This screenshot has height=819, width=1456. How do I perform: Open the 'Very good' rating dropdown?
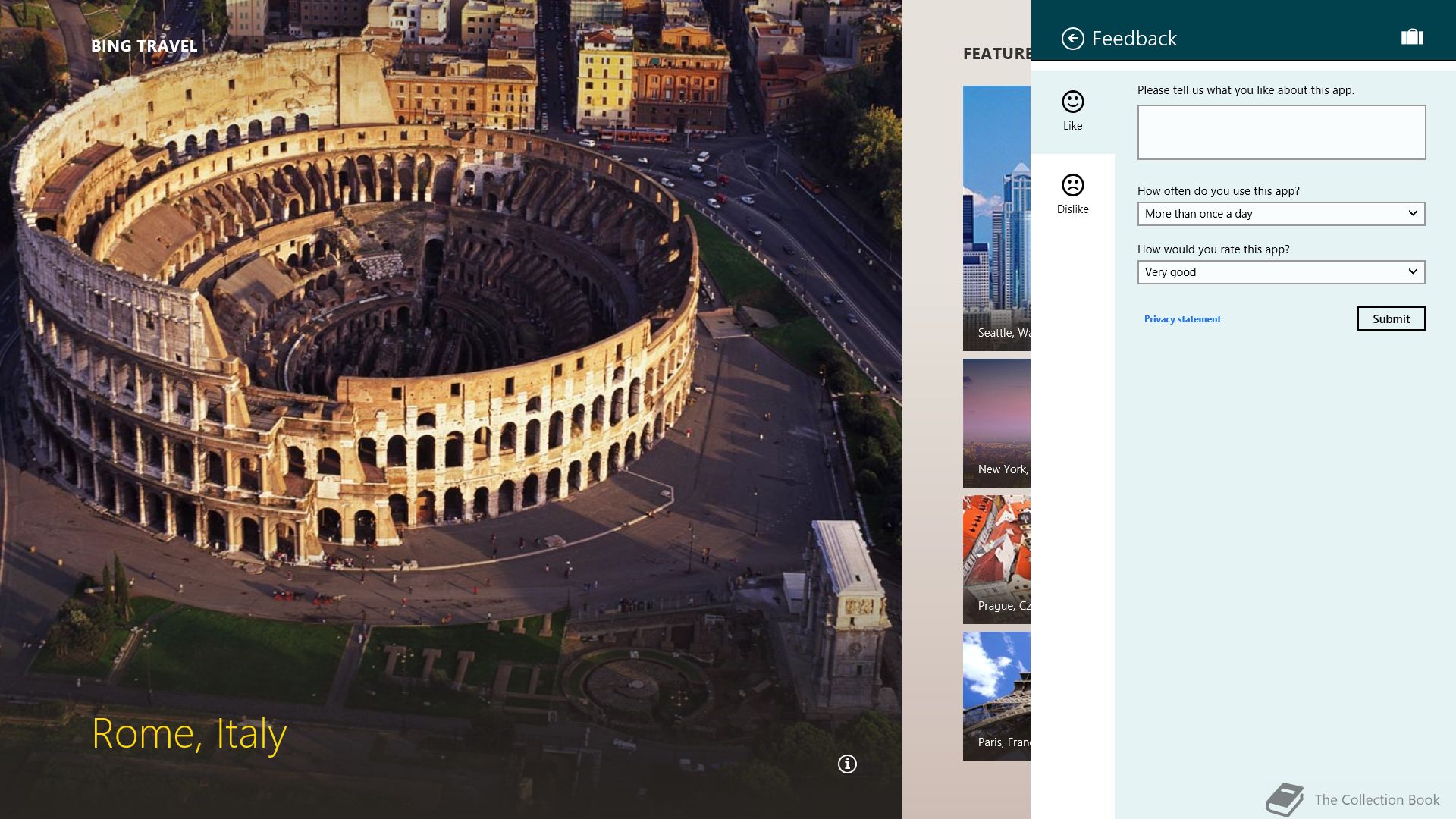click(1282, 272)
